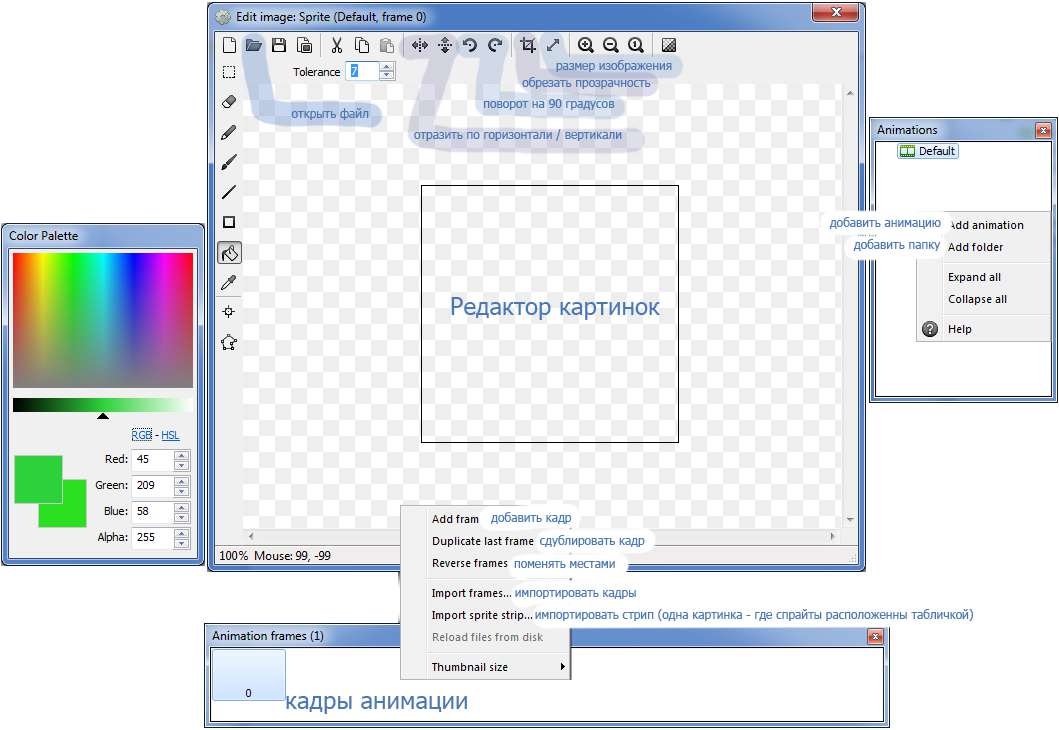
Task: Select the Rectangle selection tool
Action: (229, 72)
